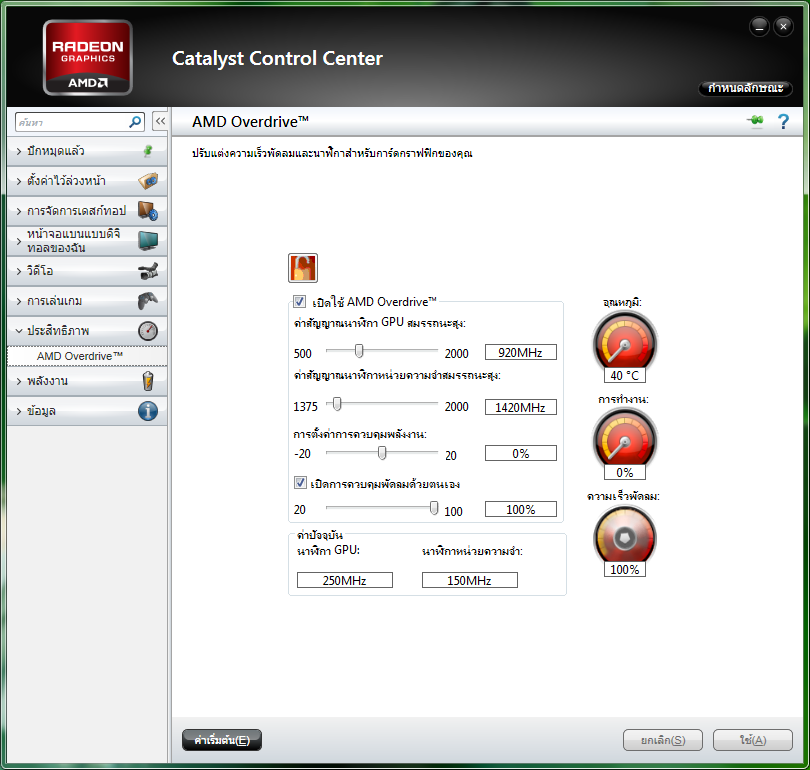Click the Catalyst Control Center title
This screenshot has height=770, width=810.
tap(277, 58)
